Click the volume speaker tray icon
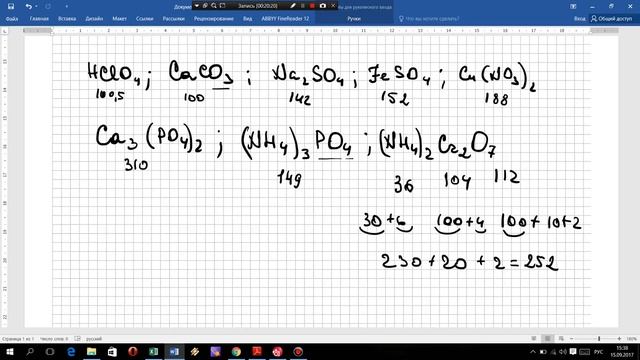The image size is (640, 360). [x=563, y=352]
